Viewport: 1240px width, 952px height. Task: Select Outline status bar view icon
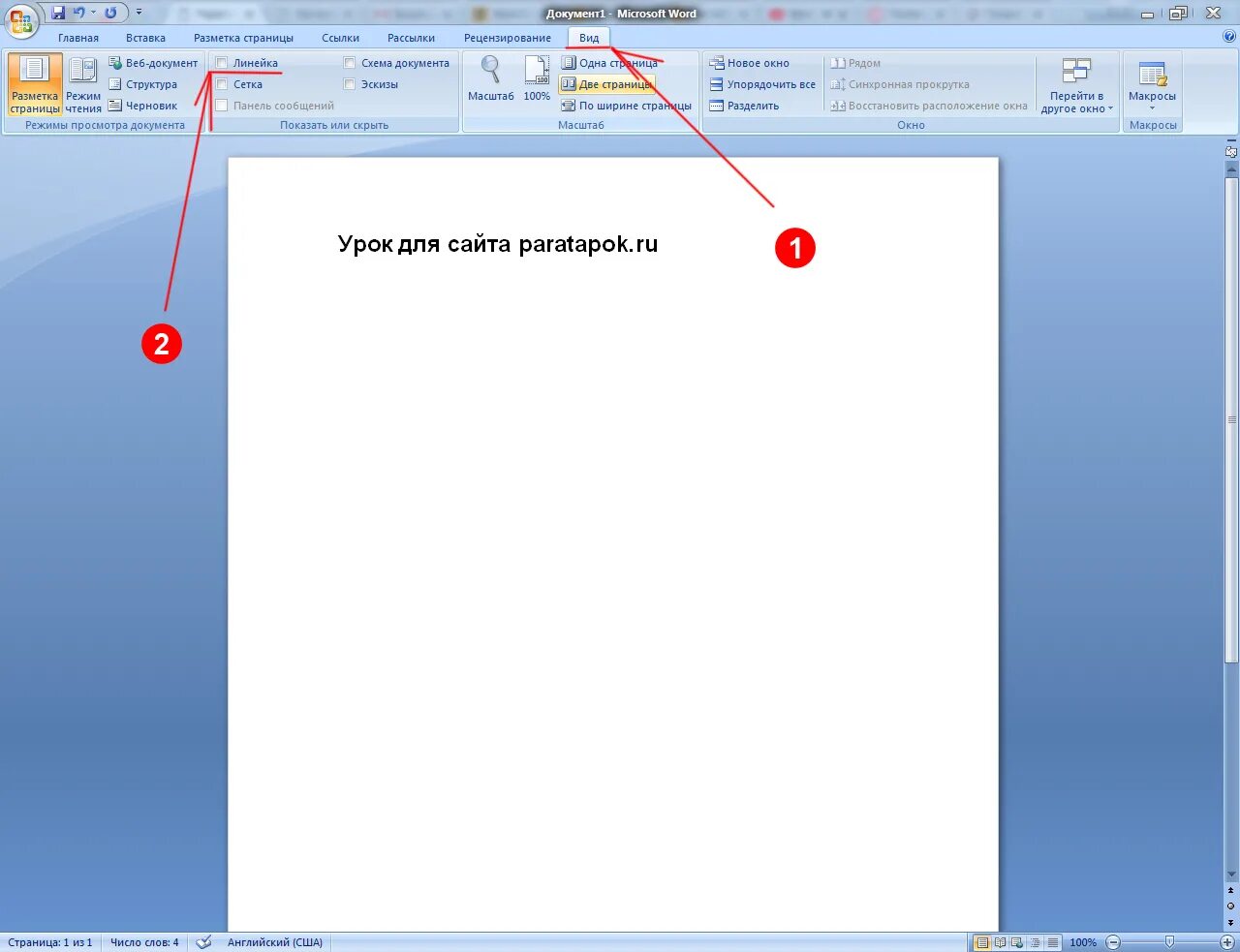1035,942
